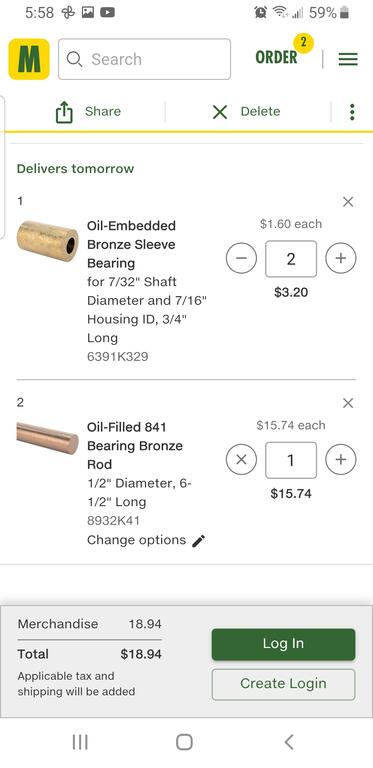Decrease sleeve bearing quantity with minus button

pos(241,258)
